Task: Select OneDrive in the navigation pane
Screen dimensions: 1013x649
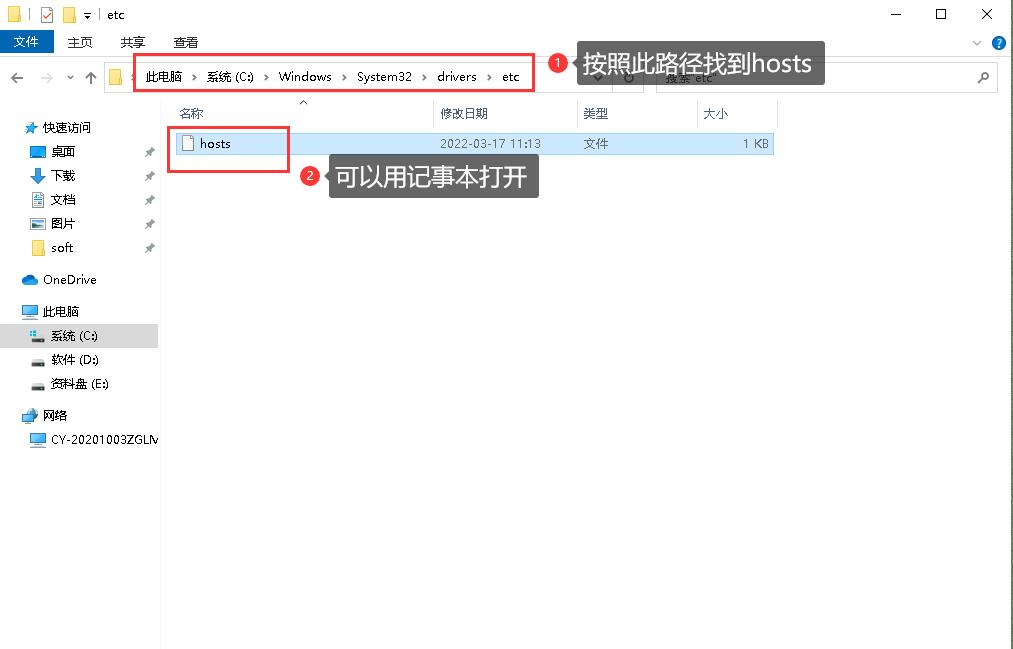Action: tap(69, 280)
